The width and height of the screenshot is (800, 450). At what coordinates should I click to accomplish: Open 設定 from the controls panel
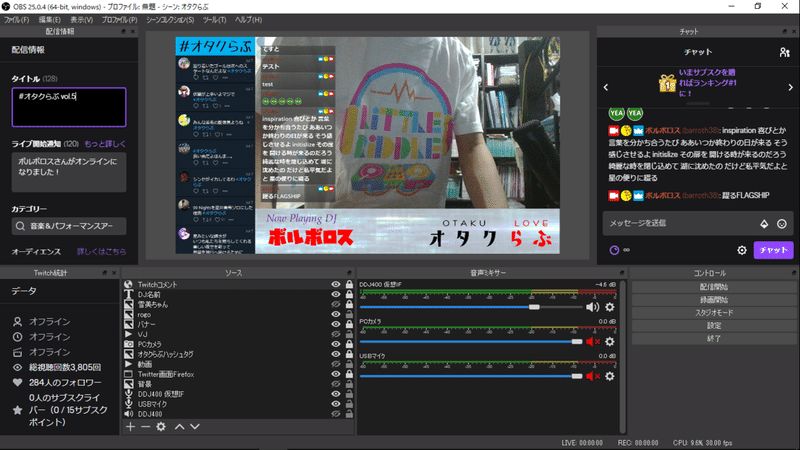[x=714, y=326]
